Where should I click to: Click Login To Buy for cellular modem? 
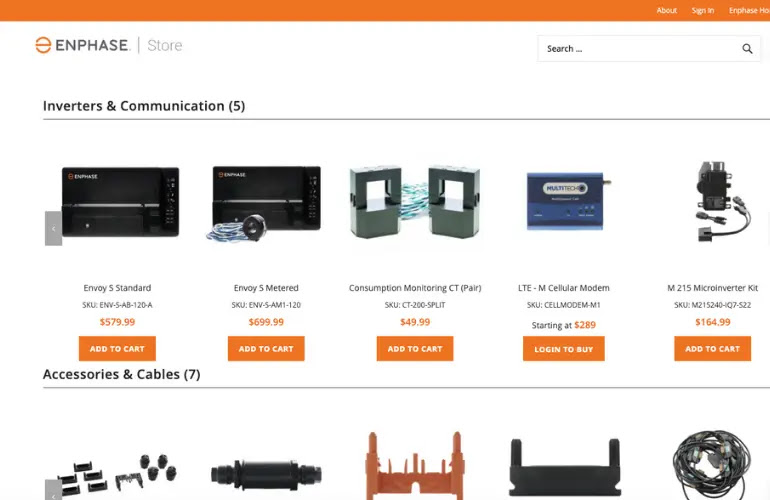(x=564, y=349)
